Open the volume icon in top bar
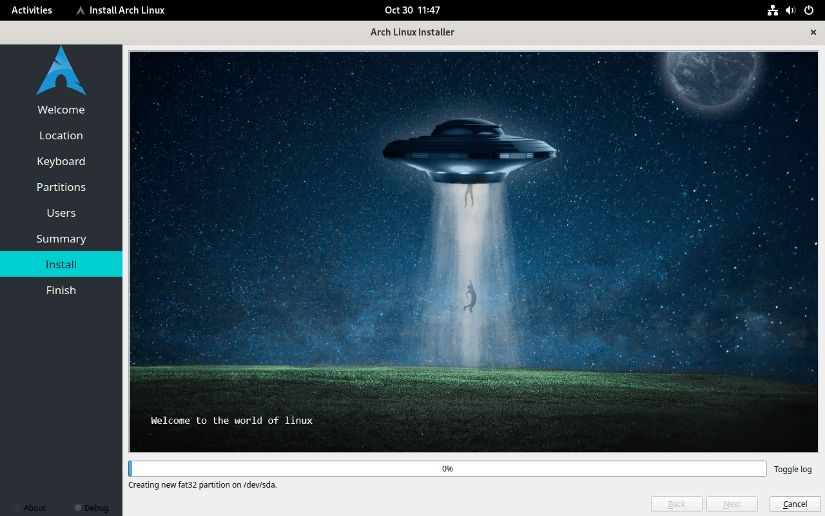This screenshot has height=516, width=825. coord(790,10)
